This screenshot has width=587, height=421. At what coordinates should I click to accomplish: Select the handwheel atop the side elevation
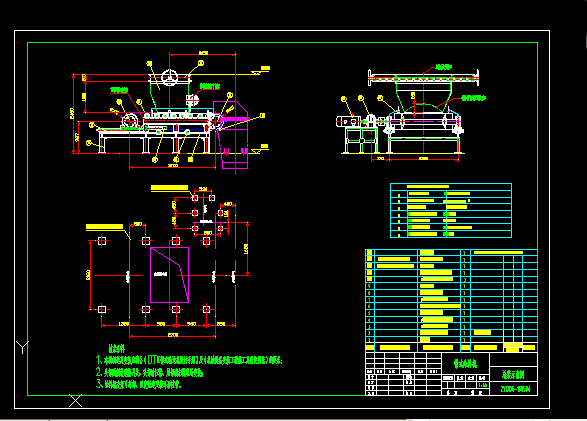pos(169,78)
